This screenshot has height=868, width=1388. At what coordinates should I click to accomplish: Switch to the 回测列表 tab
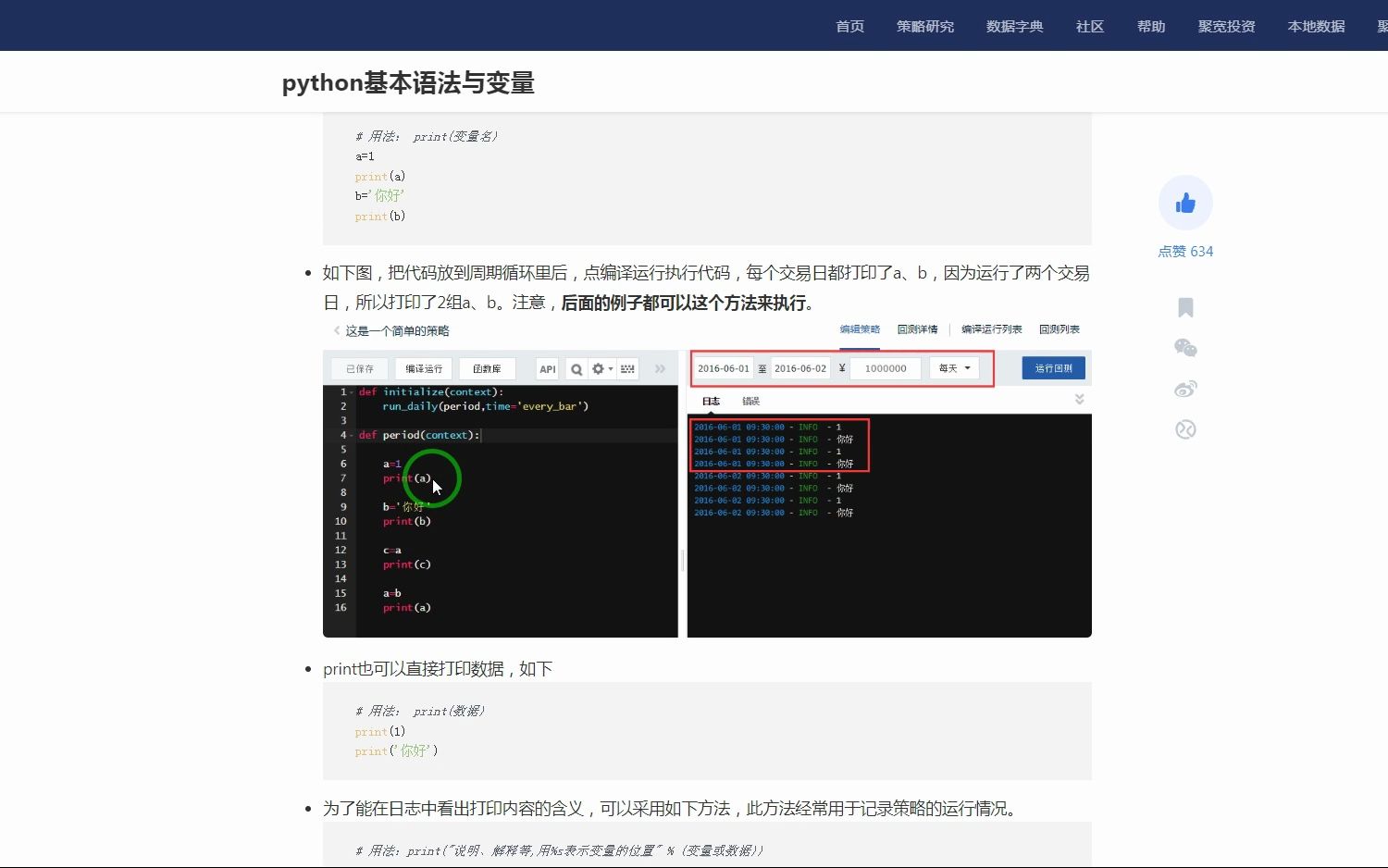[x=1060, y=329]
